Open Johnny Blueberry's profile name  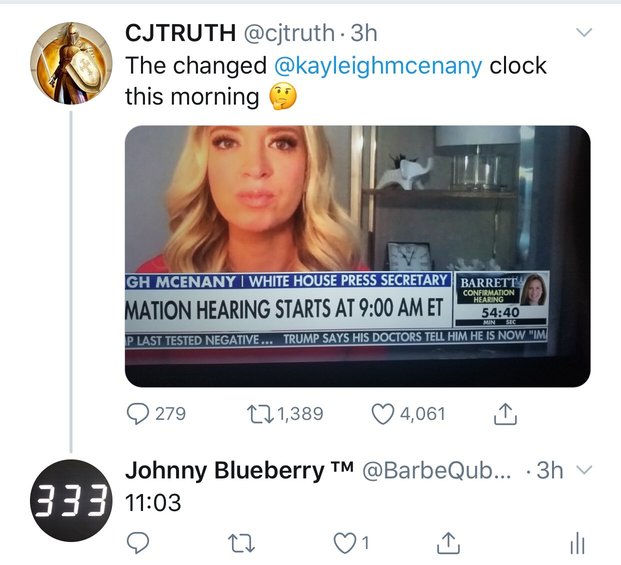point(240,471)
